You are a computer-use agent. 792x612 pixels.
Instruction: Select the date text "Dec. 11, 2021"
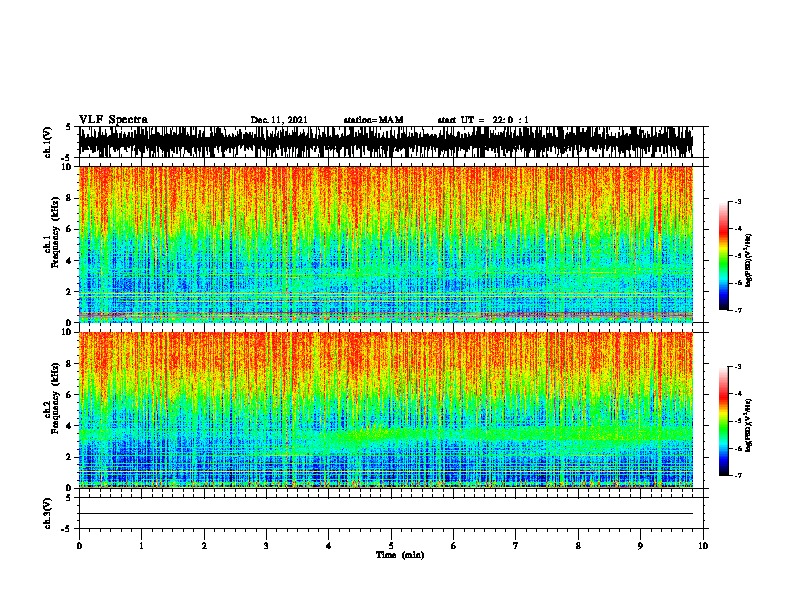[279, 120]
